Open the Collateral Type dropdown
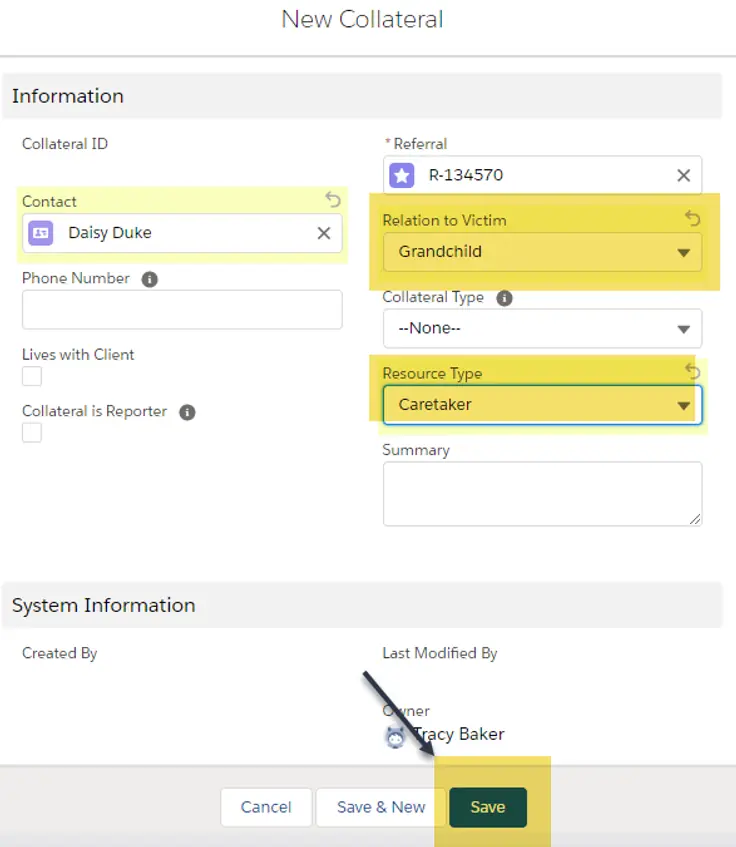This screenshot has height=847, width=736. 542,328
